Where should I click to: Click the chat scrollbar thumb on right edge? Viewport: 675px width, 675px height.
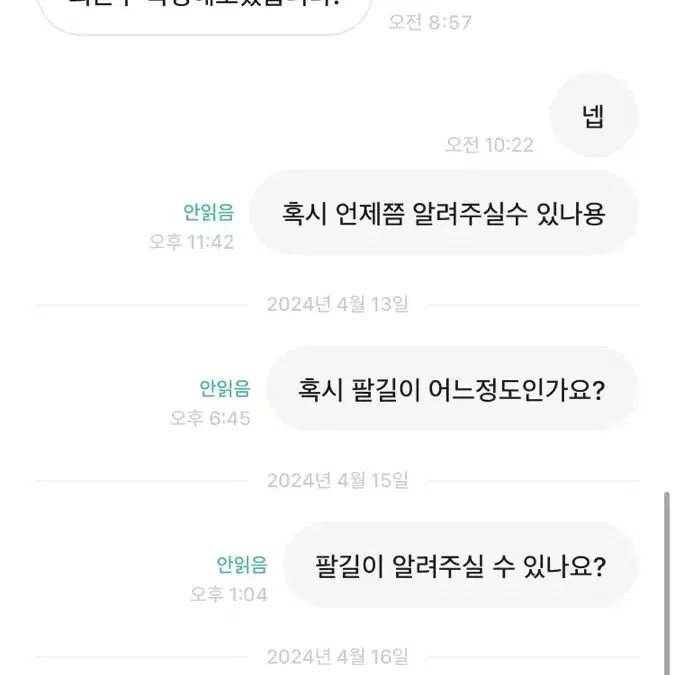(x=667, y=583)
